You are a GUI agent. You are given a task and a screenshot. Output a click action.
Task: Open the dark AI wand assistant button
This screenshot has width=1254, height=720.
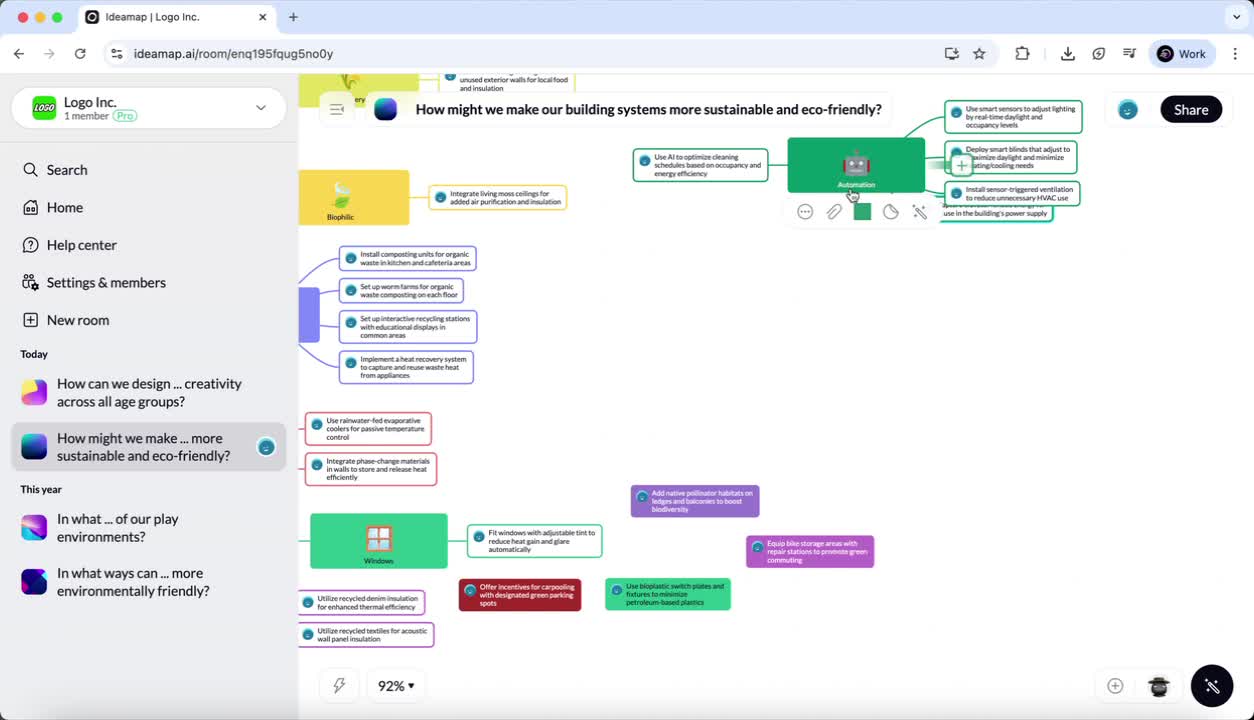pyautogui.click(x=1212, y=686)
